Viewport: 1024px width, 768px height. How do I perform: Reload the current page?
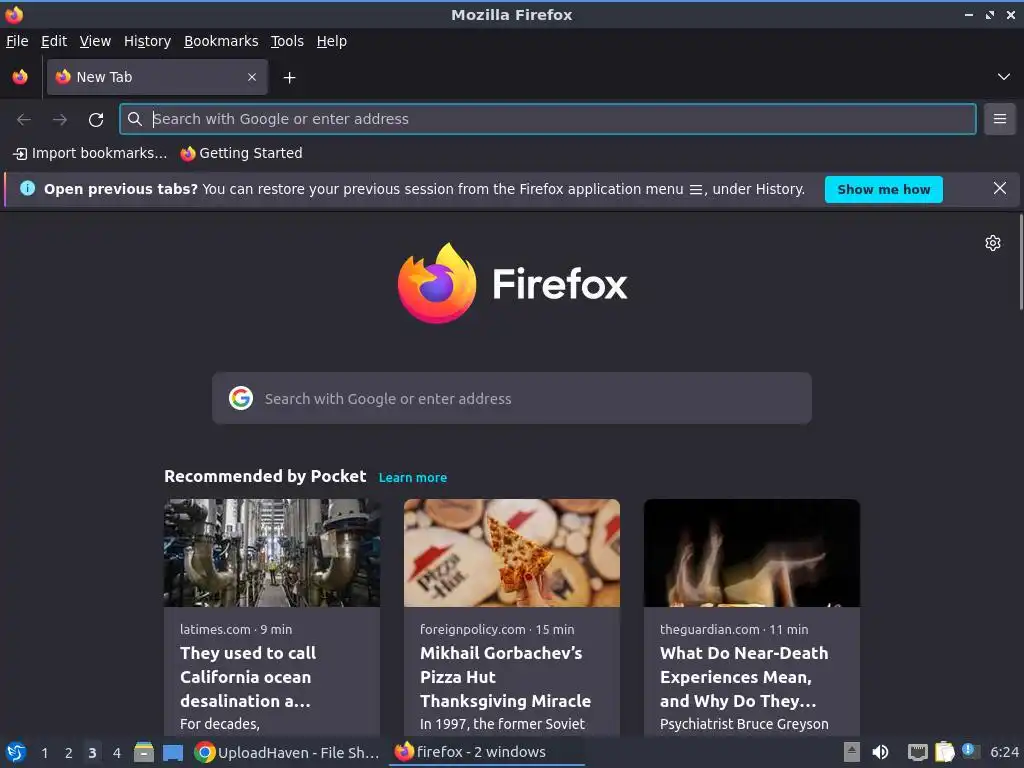click(x=96, y=119)
